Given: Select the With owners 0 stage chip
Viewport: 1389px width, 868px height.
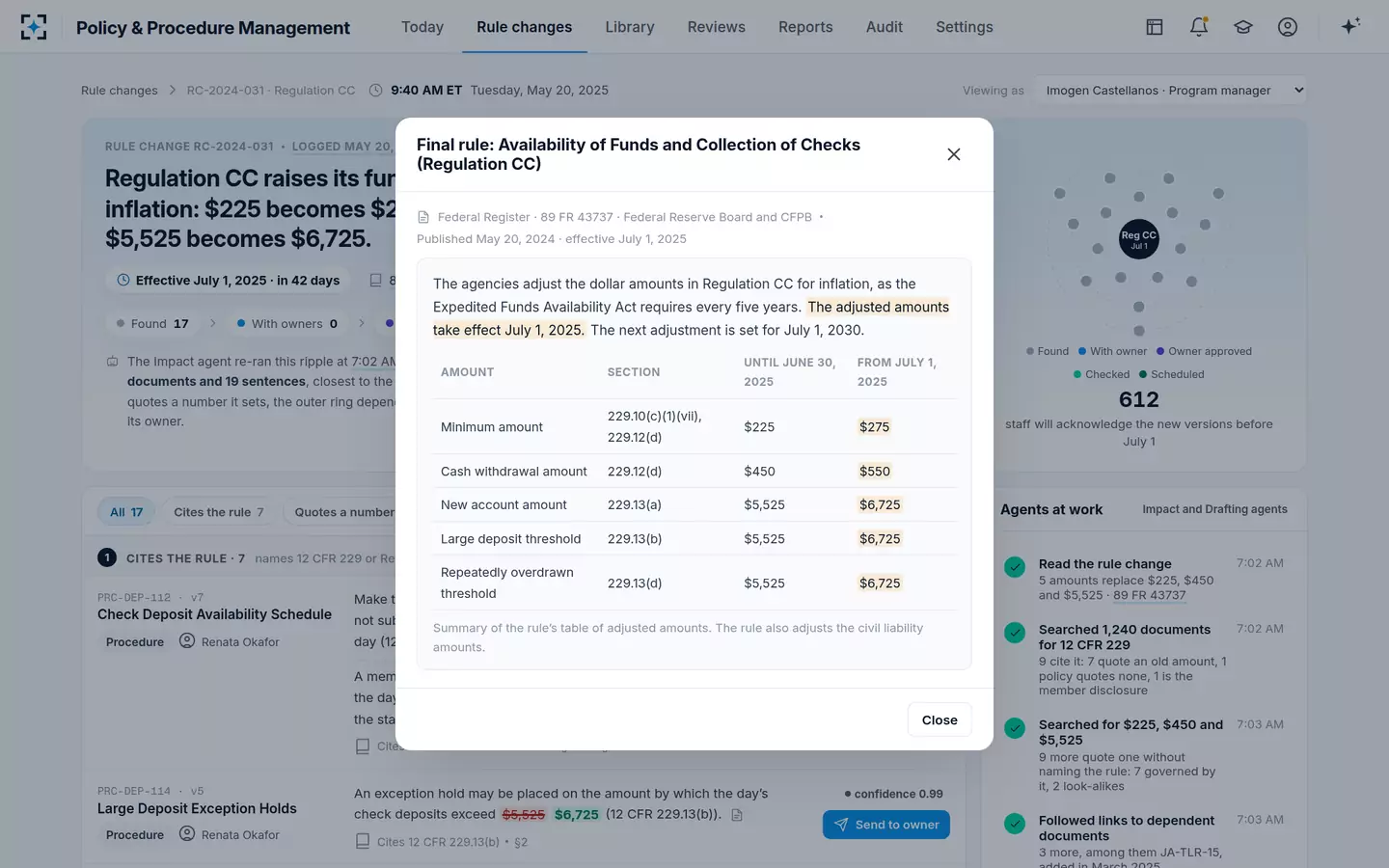Looking at the screenshot, I should point(287,324).
